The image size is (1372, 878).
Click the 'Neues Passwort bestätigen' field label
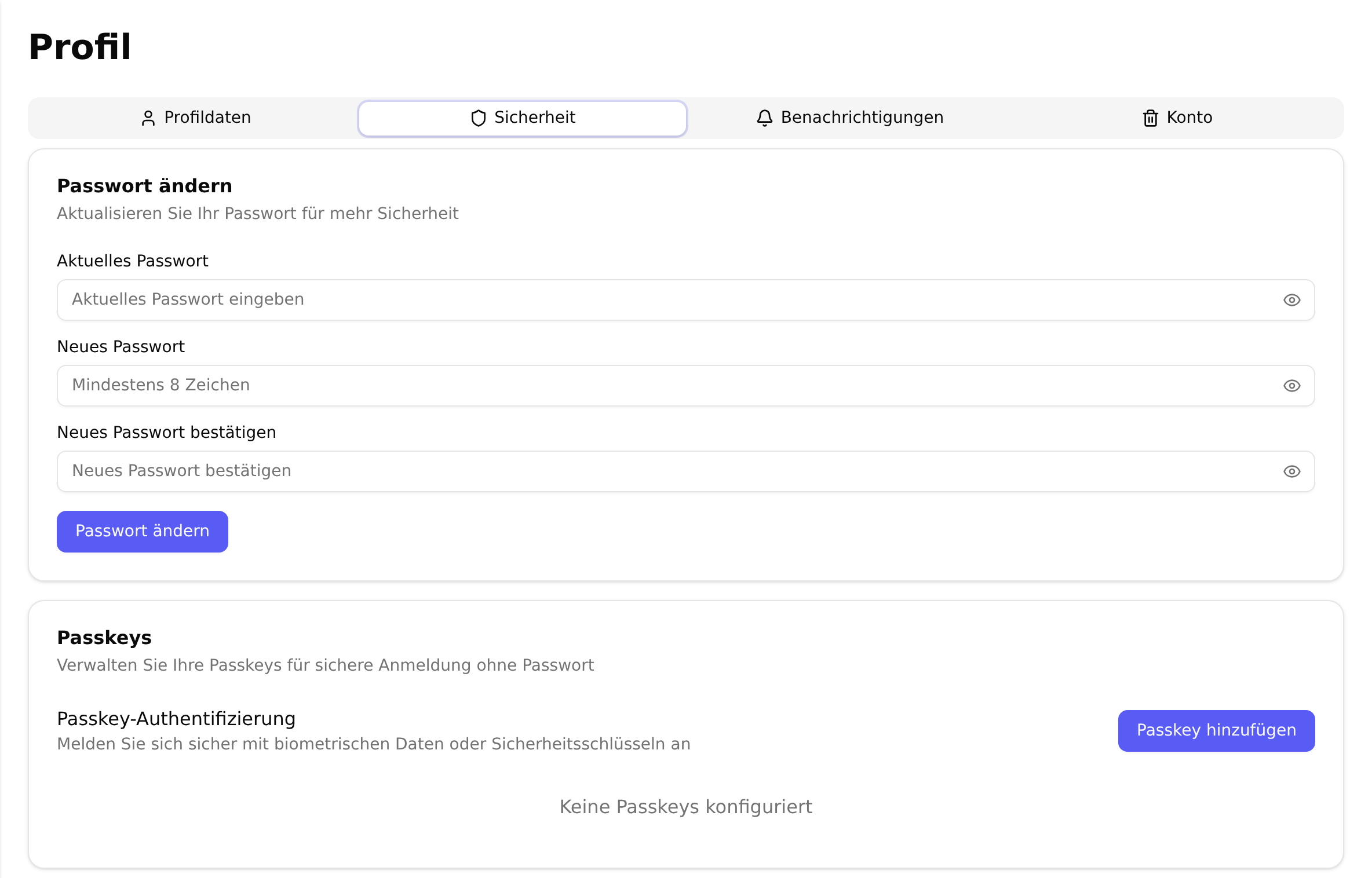point(167,433)
